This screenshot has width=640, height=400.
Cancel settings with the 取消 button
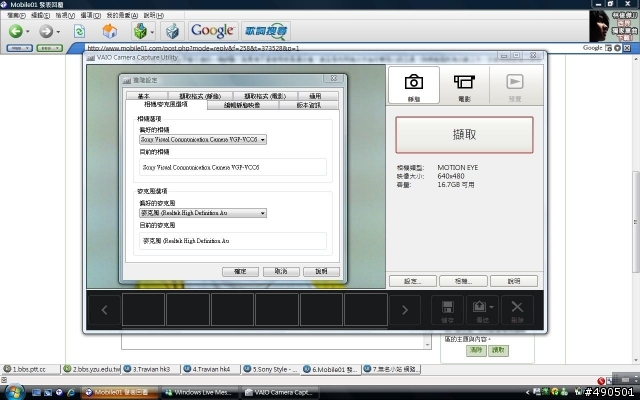pyautogui.click(x=281, y=271)
